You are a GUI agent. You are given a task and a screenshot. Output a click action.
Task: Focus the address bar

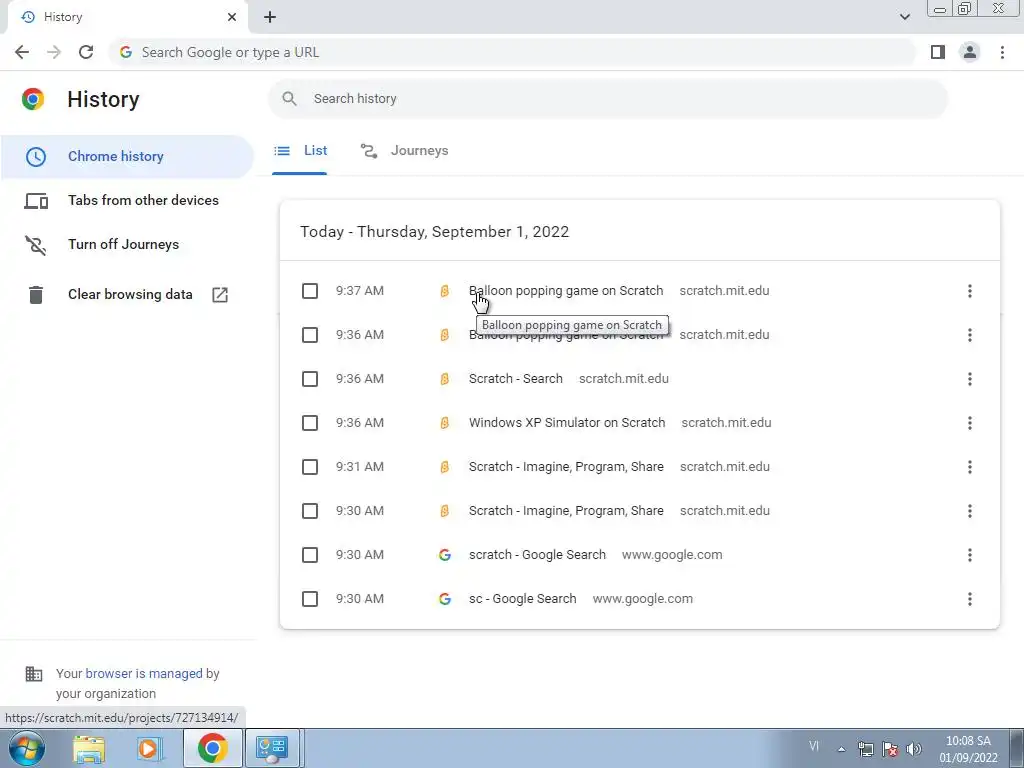[x=513, y=52]
